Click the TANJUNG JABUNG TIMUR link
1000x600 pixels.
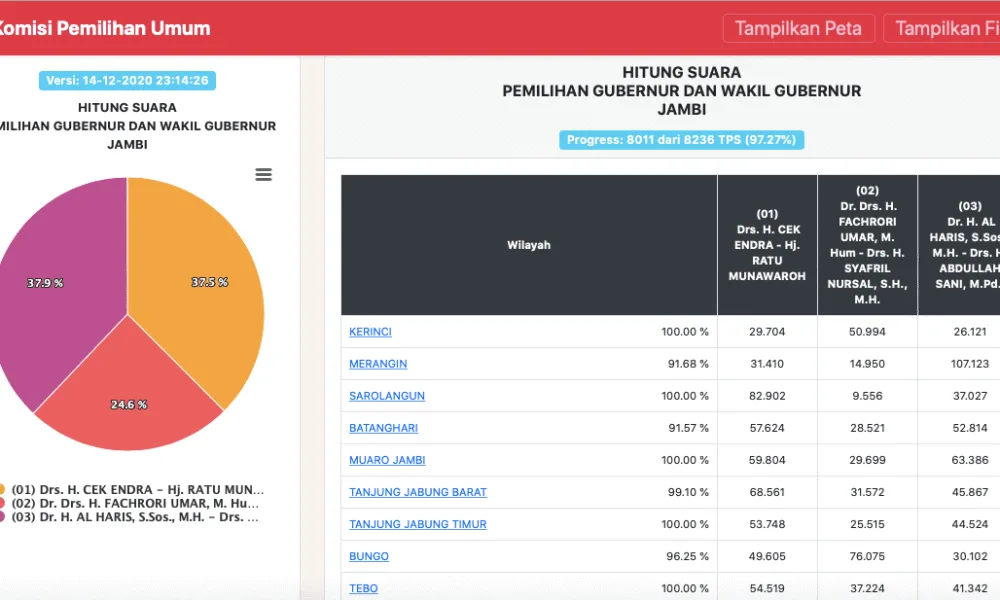[x=418, y=524]
